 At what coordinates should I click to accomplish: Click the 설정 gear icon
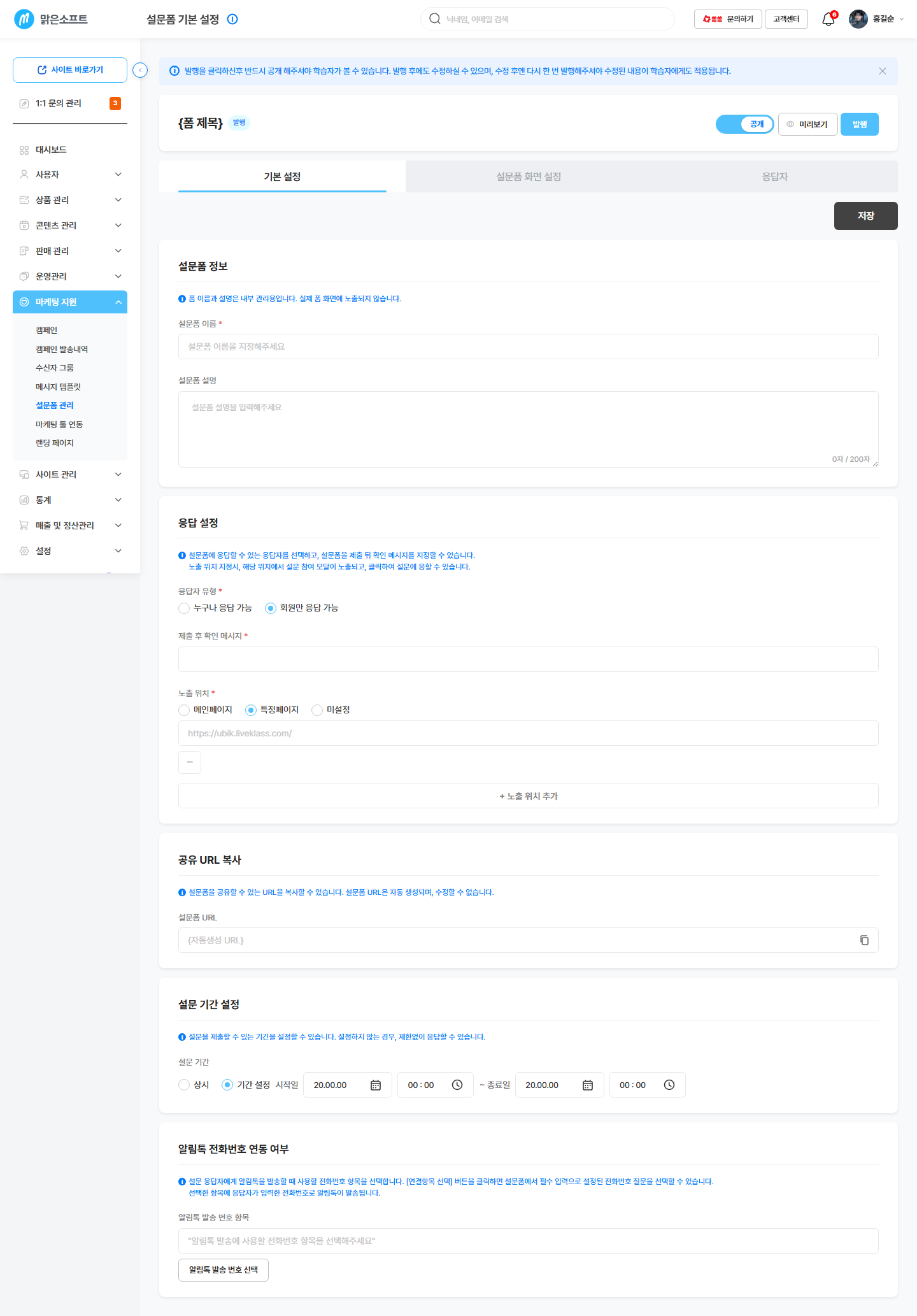tap(24, 551)
